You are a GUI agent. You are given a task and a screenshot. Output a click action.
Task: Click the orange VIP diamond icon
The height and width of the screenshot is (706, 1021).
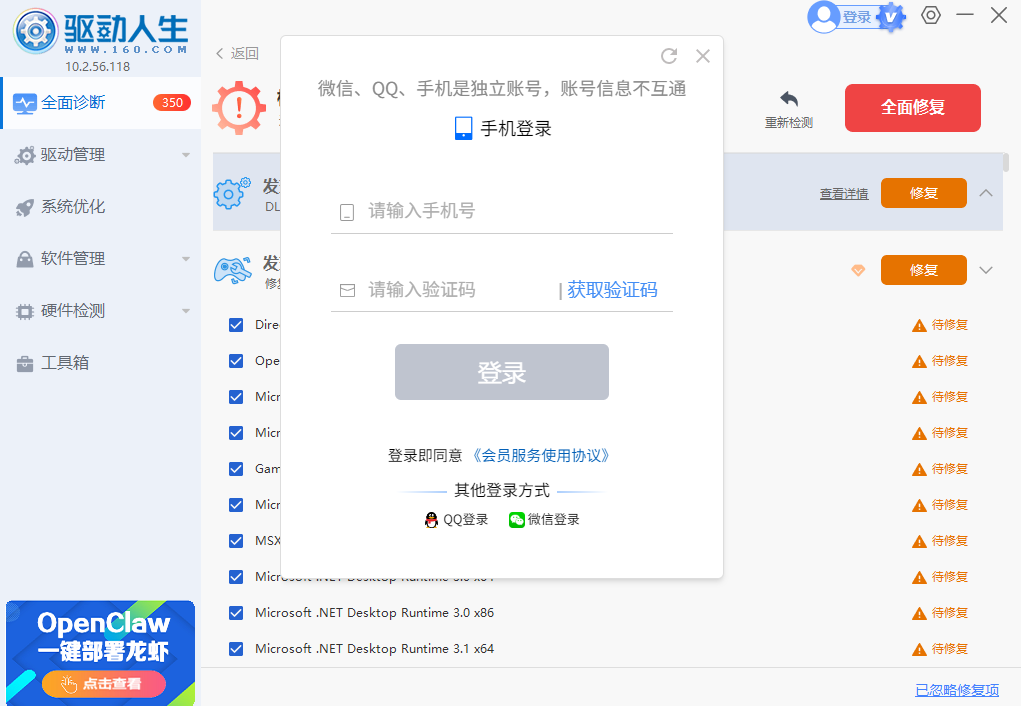click(858, 270)
